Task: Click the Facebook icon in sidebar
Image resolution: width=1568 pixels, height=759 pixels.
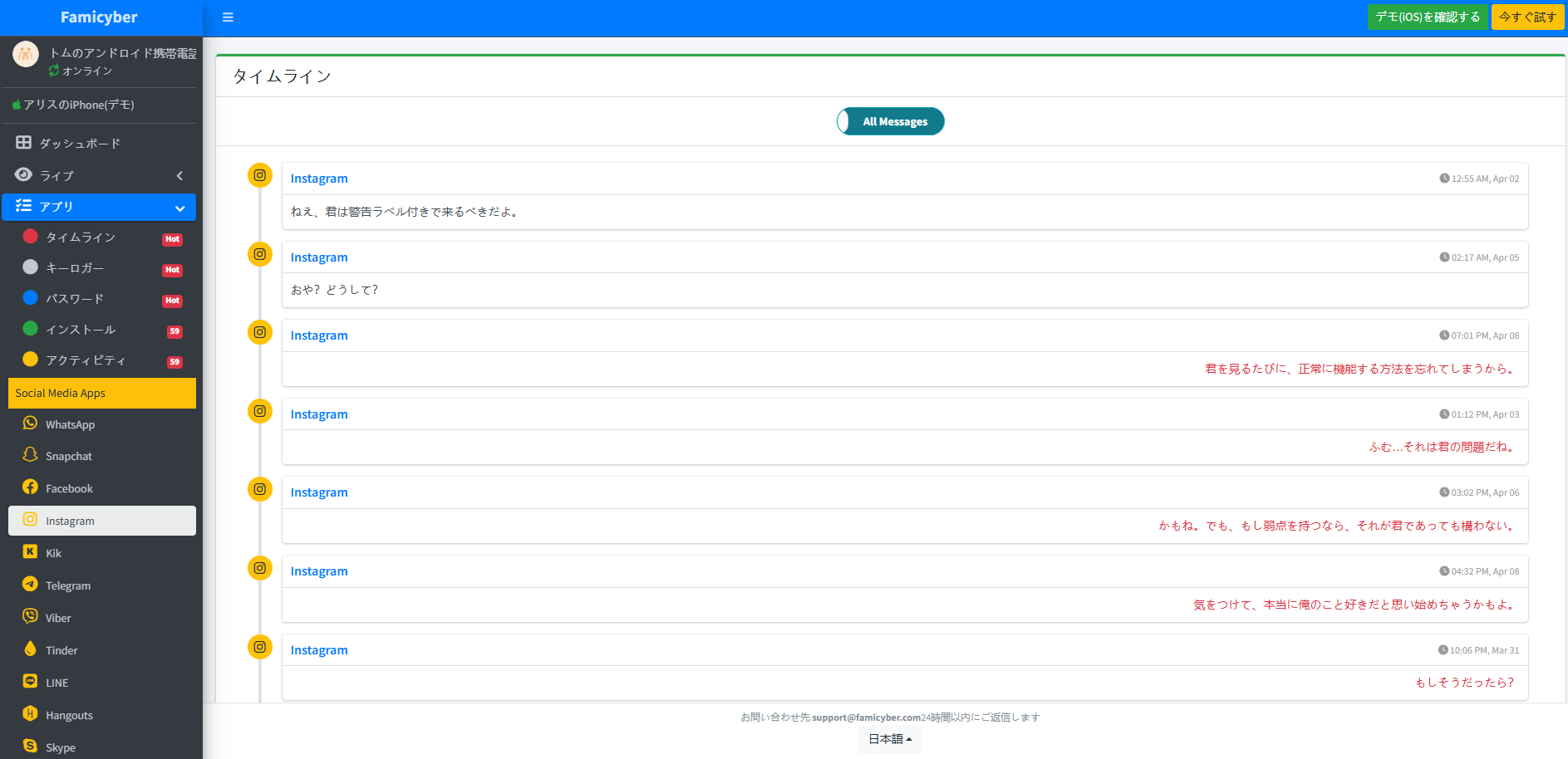Action: click(30, 487)
